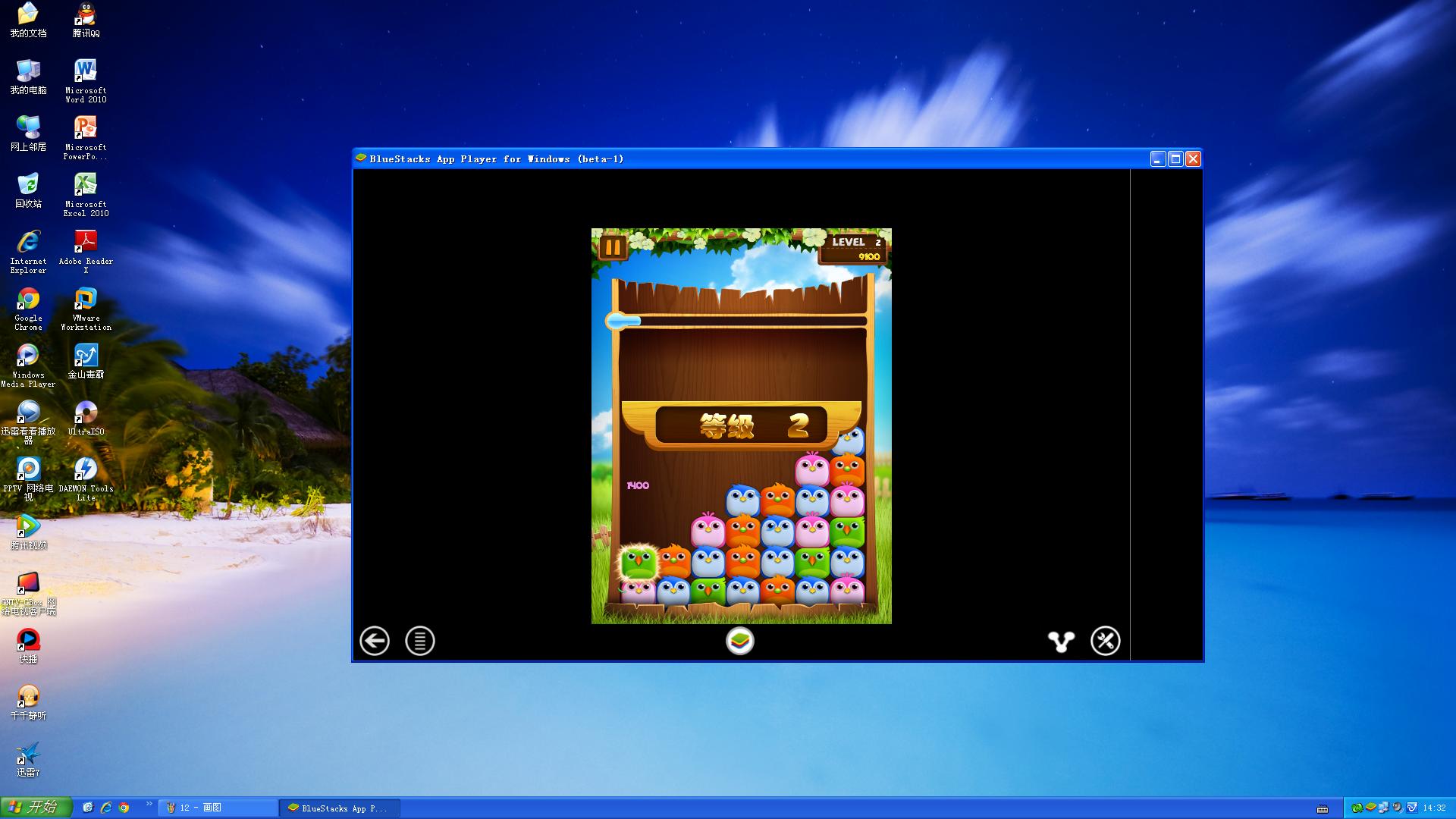
Task: Go to the BlueStacks home logo button
Action: (x=740, y=641)
